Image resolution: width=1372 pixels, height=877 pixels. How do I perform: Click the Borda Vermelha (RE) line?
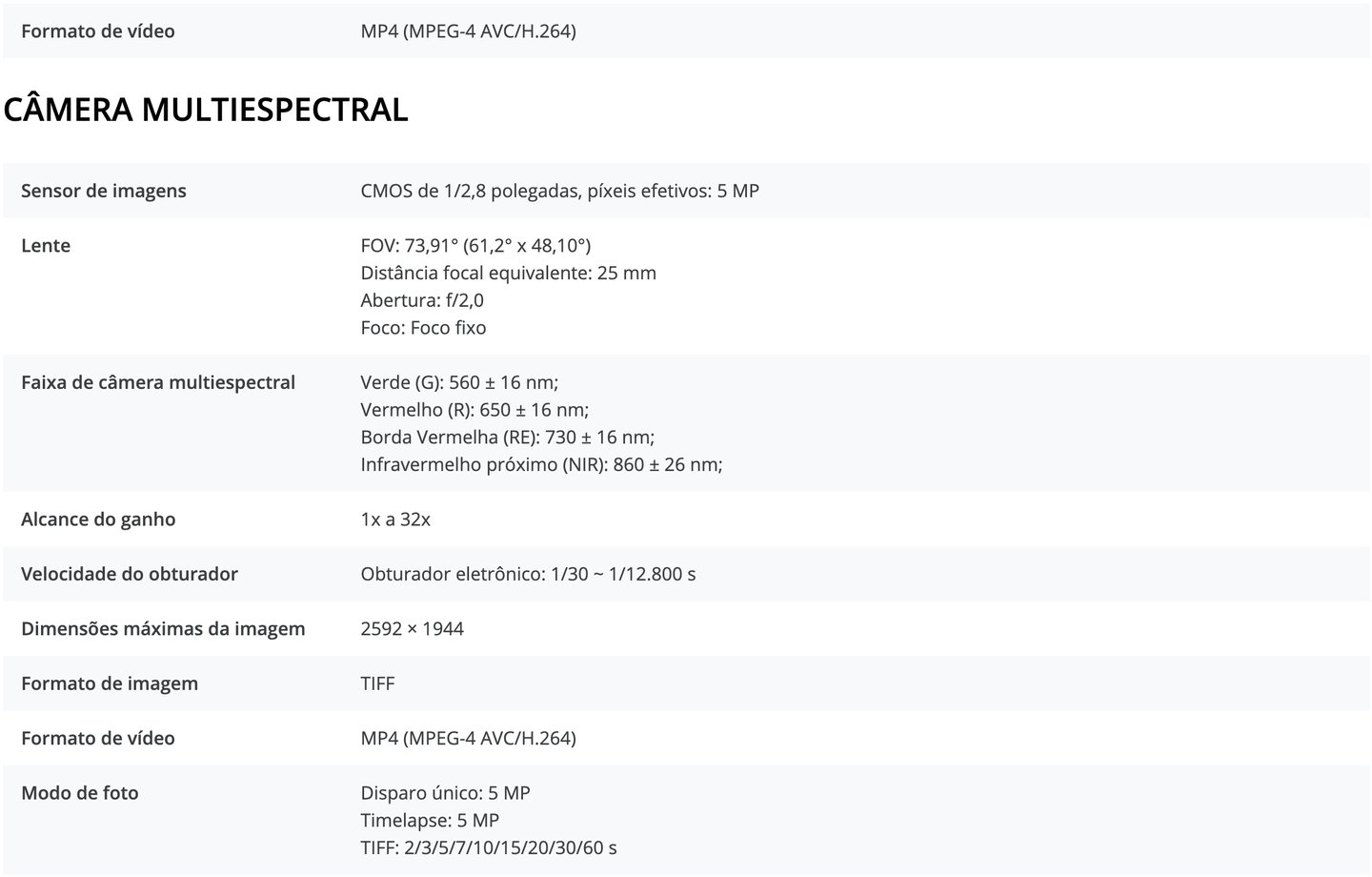click(507, 438)
